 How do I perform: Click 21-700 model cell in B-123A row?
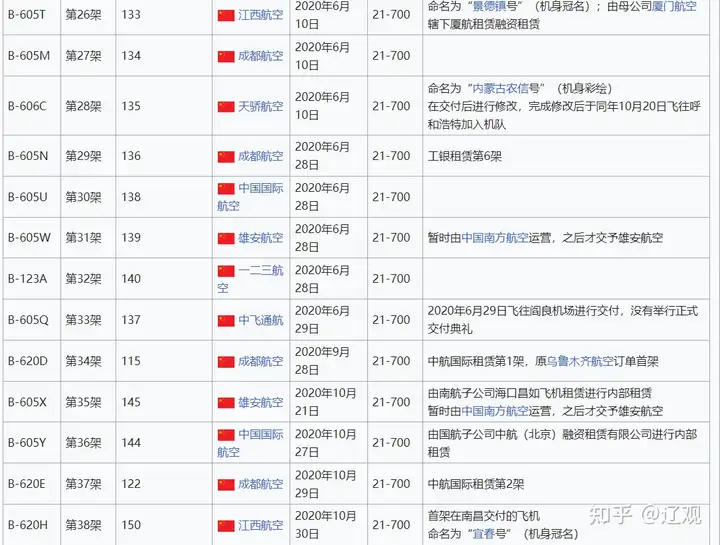coord(394,279)
